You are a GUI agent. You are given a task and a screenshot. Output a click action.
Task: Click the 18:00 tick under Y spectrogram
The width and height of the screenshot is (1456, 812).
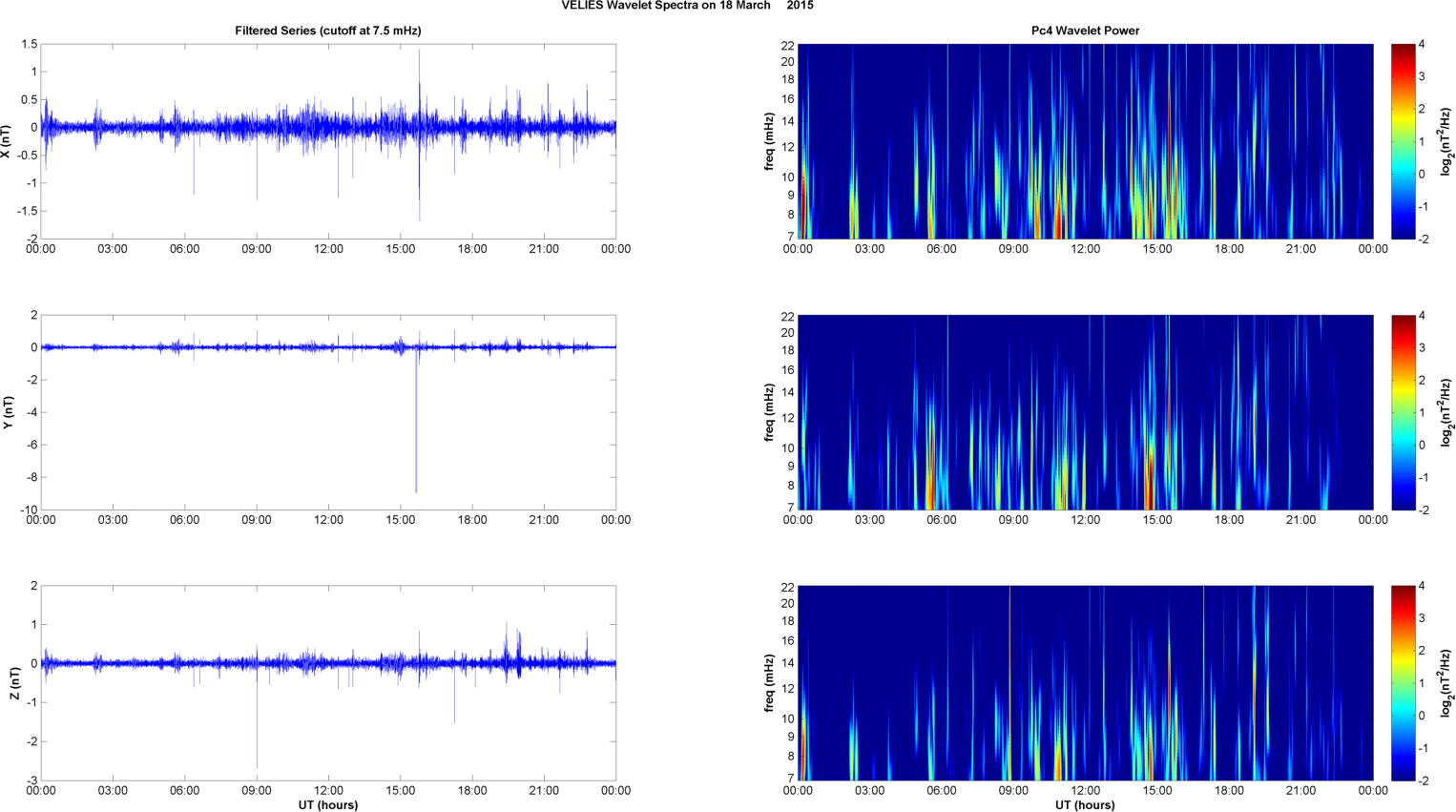point(1229,520)
